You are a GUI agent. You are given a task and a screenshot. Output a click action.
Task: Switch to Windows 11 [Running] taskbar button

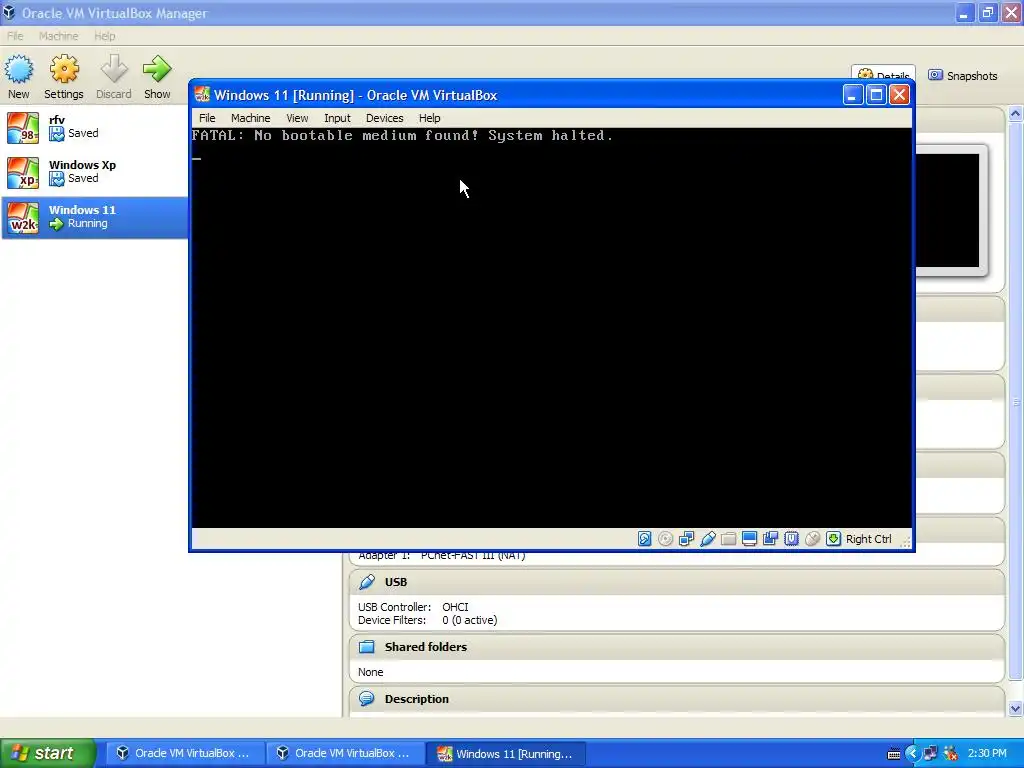[505, 754]
